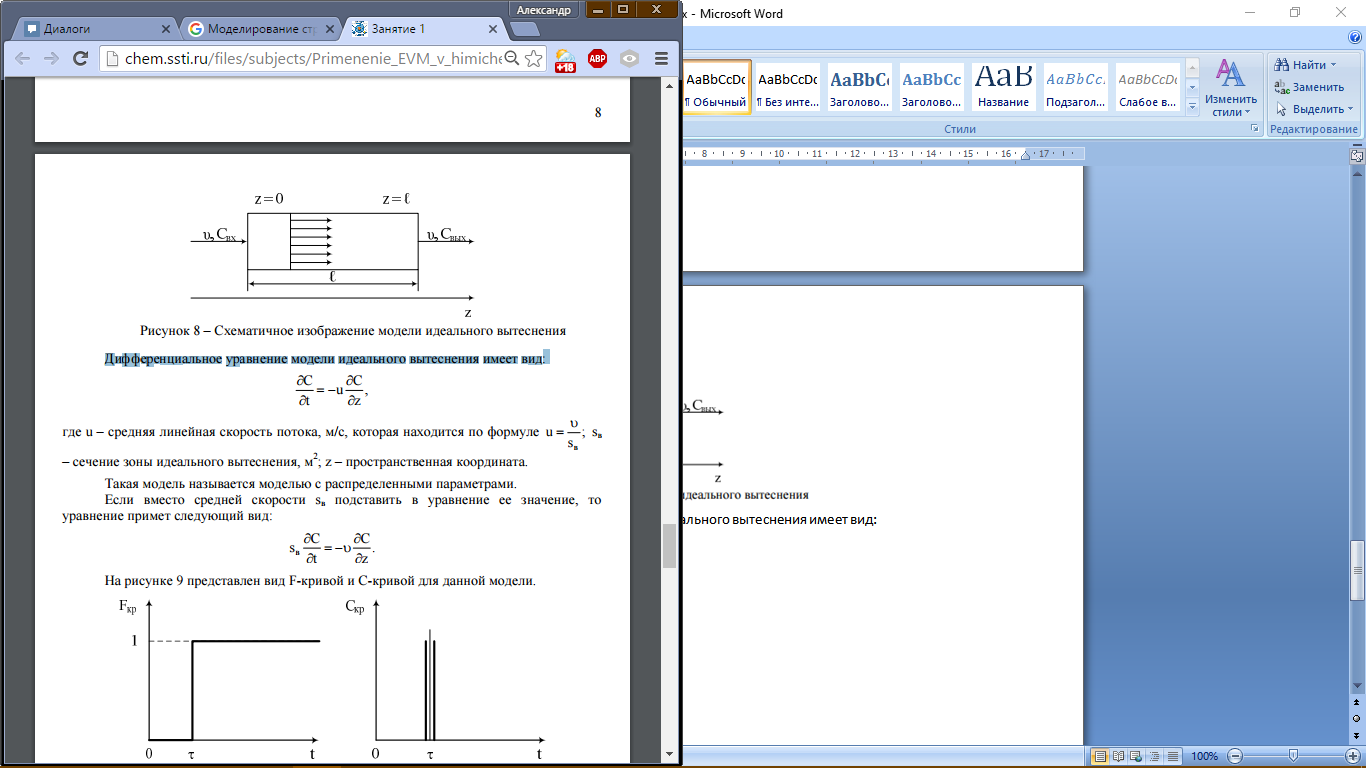Apply the Подзаголовок style
The height and width of the screenshot is (768, 1366).
click(1075, 88)
